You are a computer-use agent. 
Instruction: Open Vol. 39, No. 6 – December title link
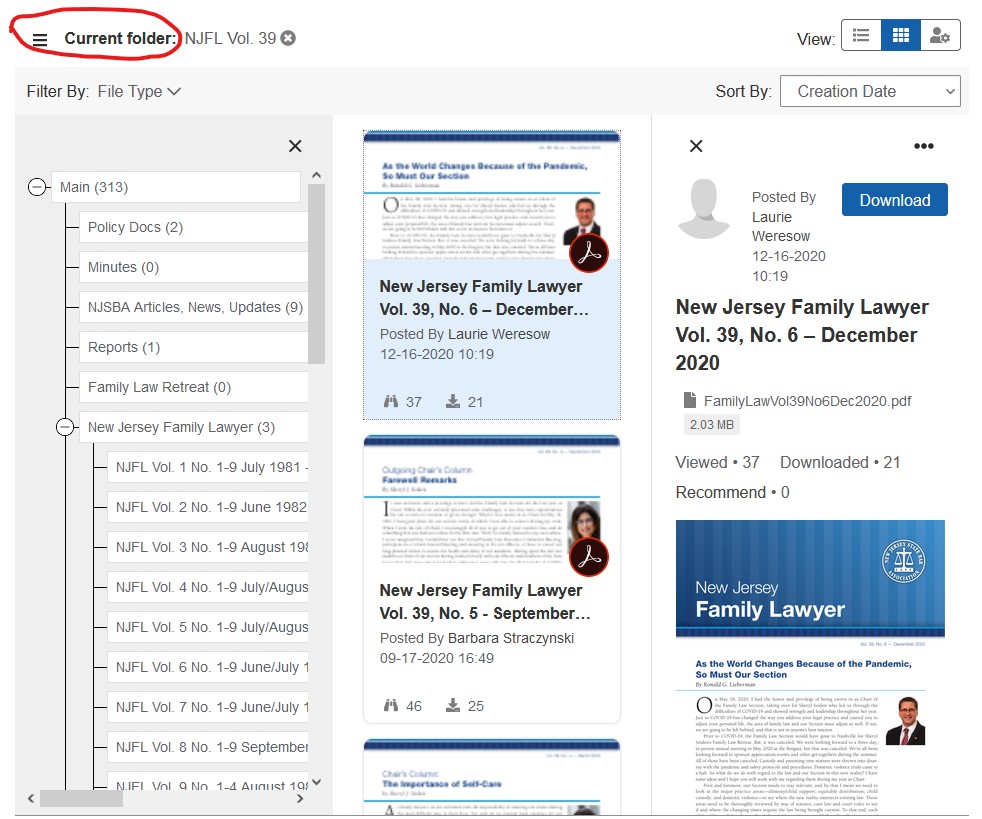(x=483, y=298)
